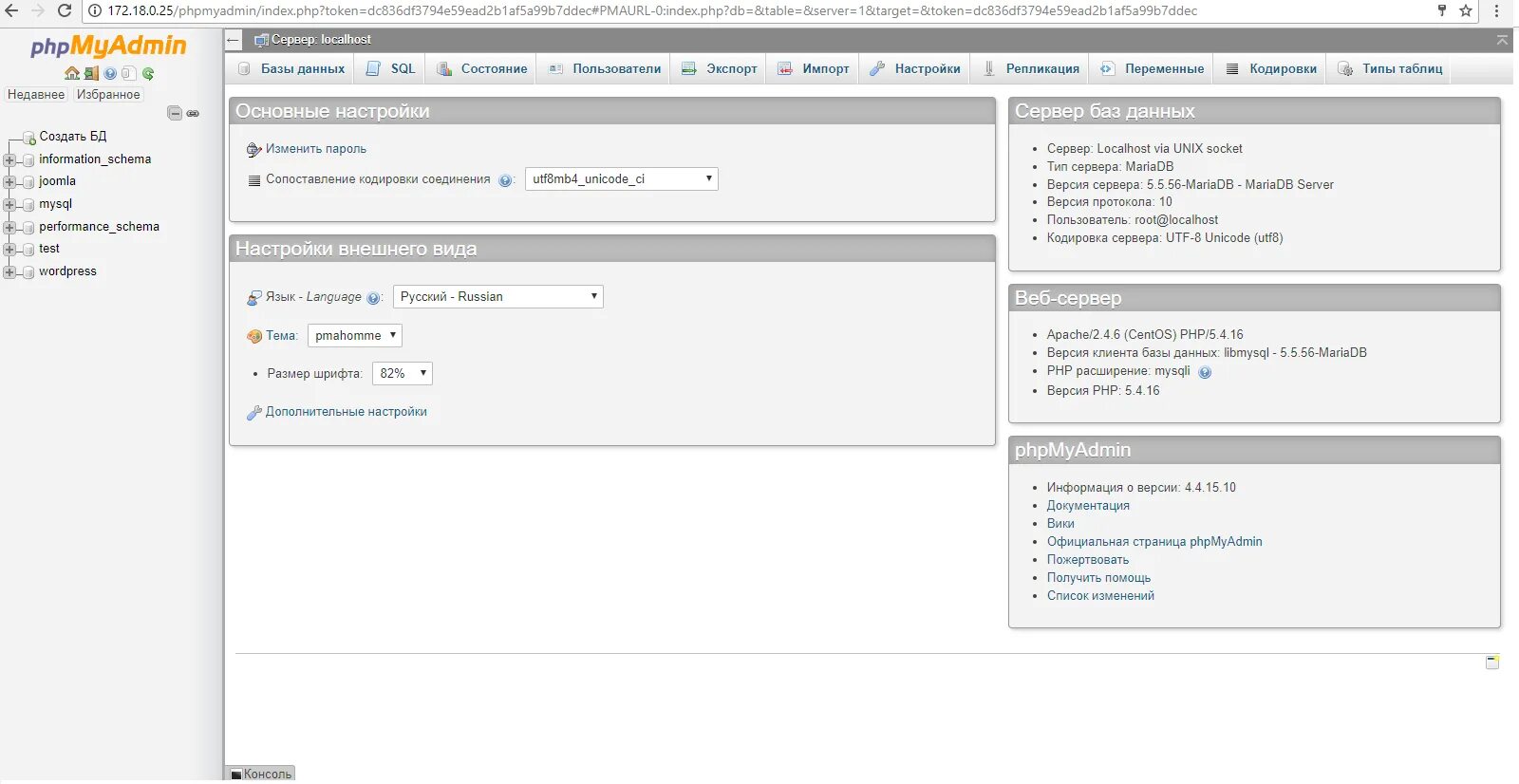This screenshot has width=1519, height=784.
Task: Collapse all databases with minus icon
Action: click(175, 113)
